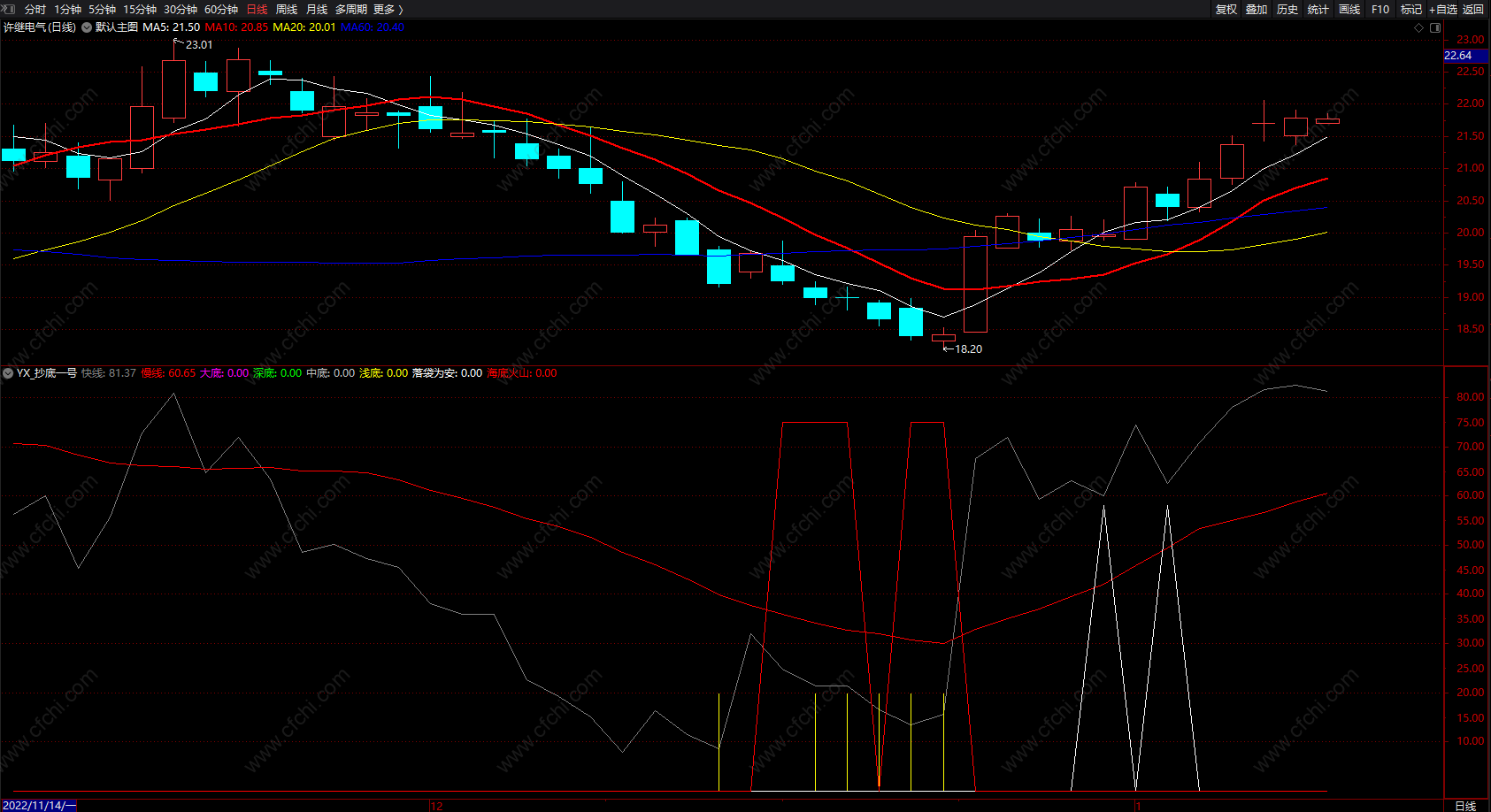Select the 15分钟 period tab
This screenshot has height=812, width=1491.
point(140,9)
